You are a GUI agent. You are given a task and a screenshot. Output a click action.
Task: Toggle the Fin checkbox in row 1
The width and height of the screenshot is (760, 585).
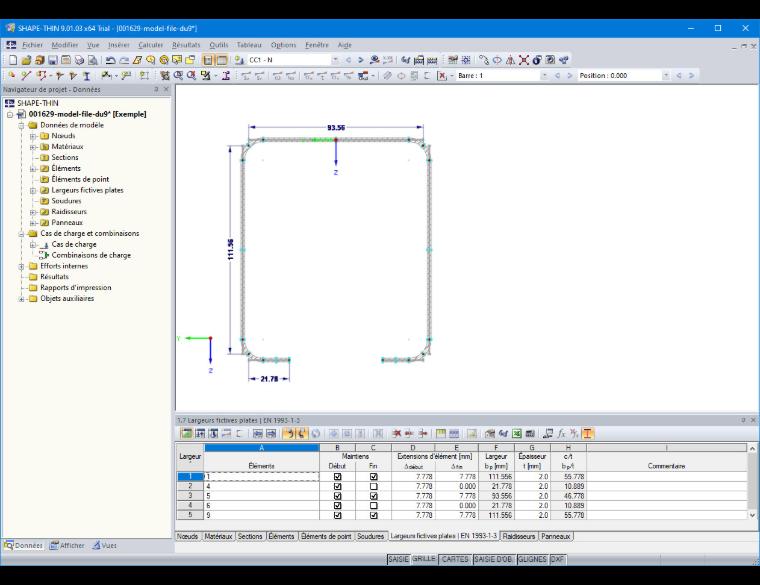point(373,477)
